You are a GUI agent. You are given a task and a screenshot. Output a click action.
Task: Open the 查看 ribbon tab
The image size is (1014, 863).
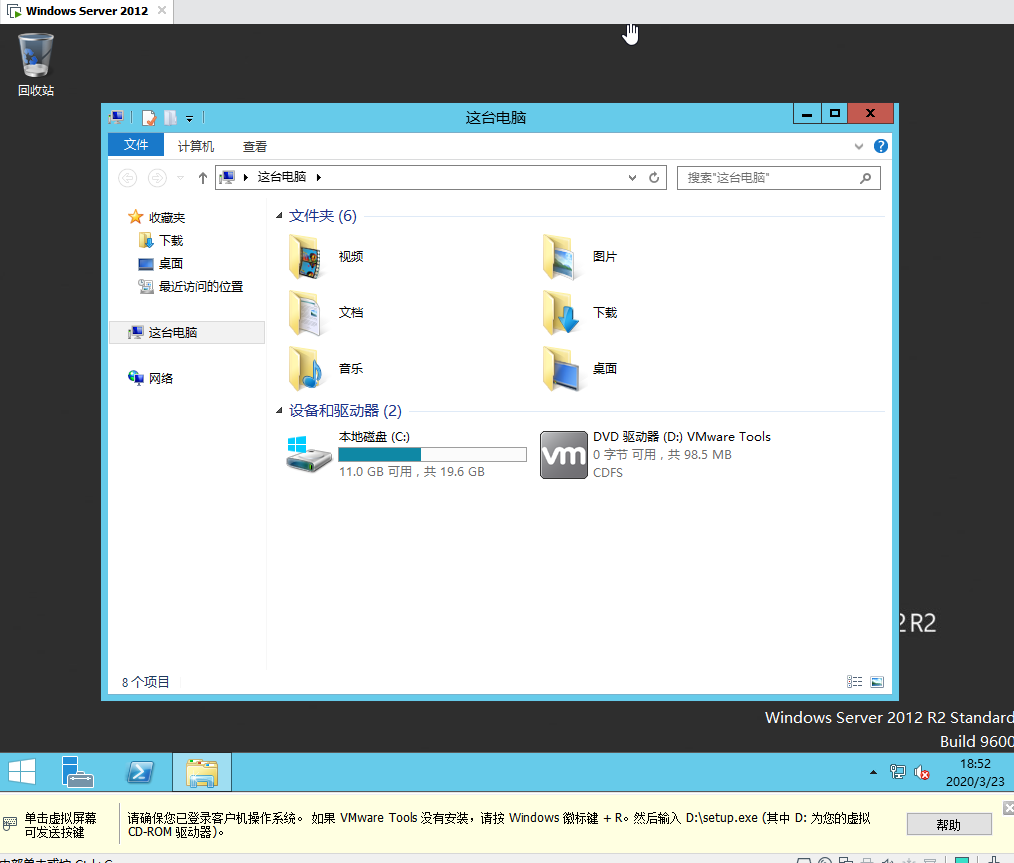(255, 146)
